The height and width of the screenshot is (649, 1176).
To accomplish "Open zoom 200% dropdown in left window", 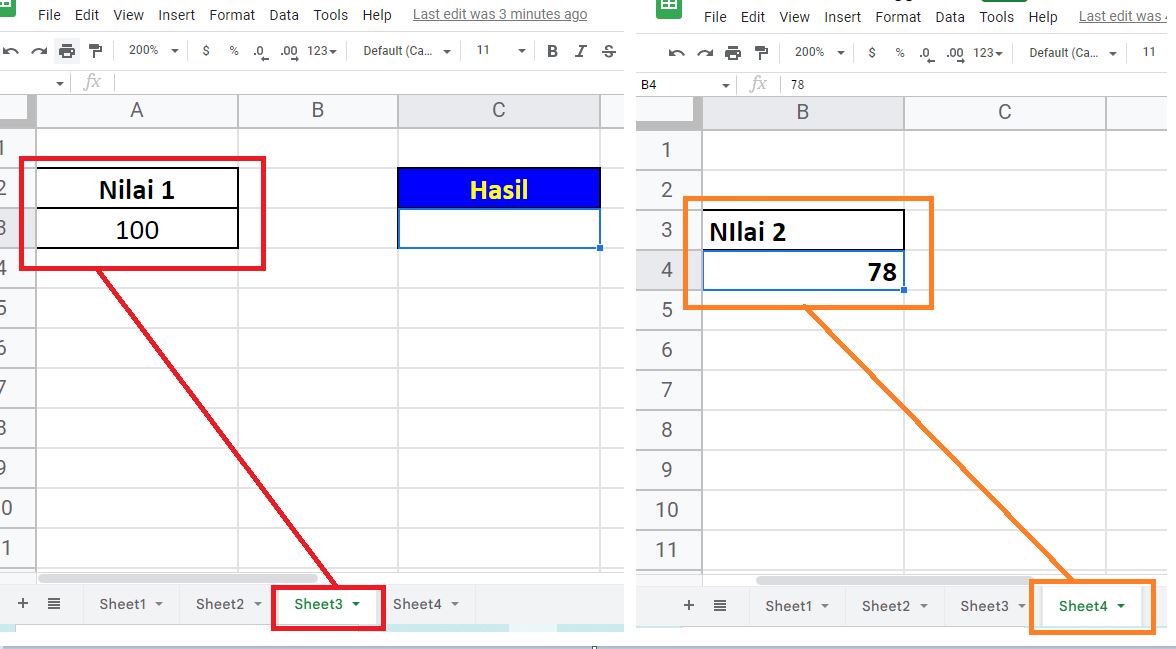I will click(154, 50).
